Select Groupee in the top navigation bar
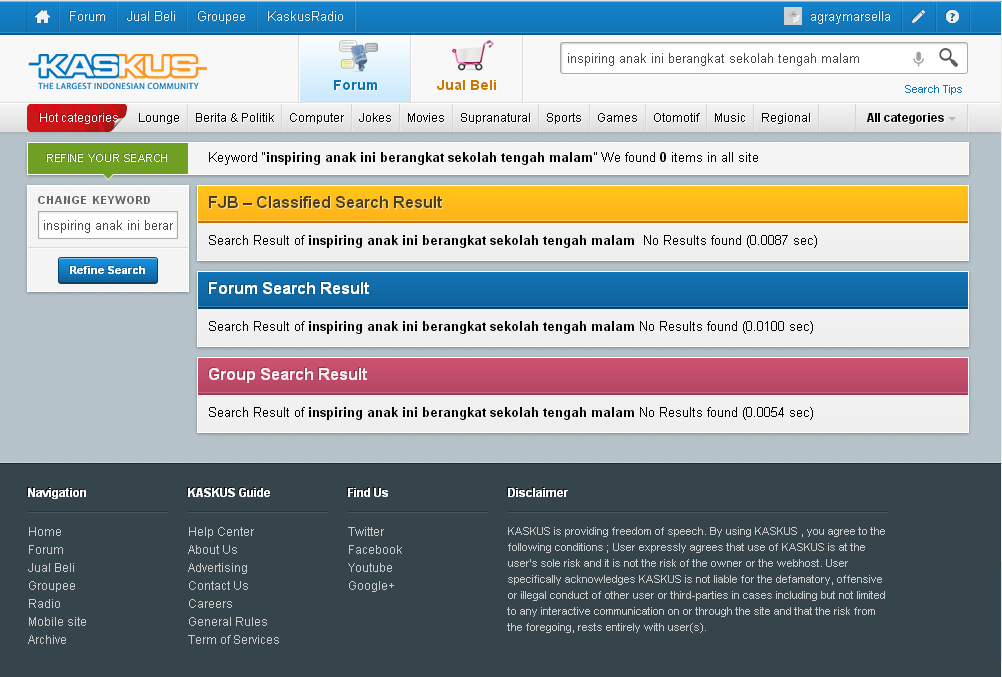This screenshot has width=1002, height=677. pos(221,17)
